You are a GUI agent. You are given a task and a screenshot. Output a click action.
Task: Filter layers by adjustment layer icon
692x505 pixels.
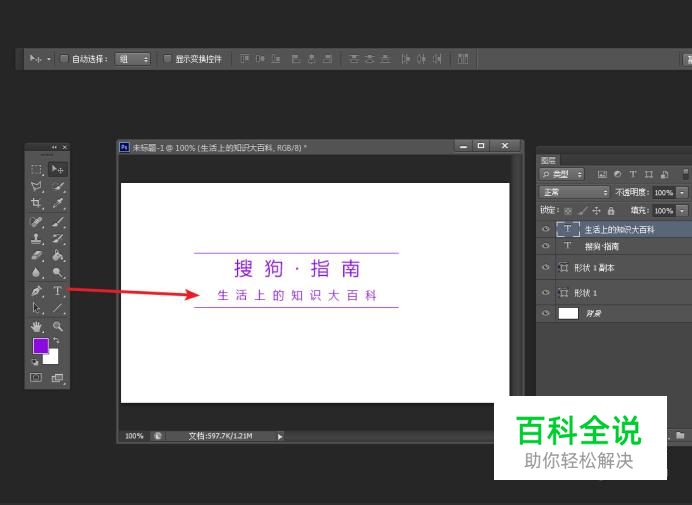point(617,174)
